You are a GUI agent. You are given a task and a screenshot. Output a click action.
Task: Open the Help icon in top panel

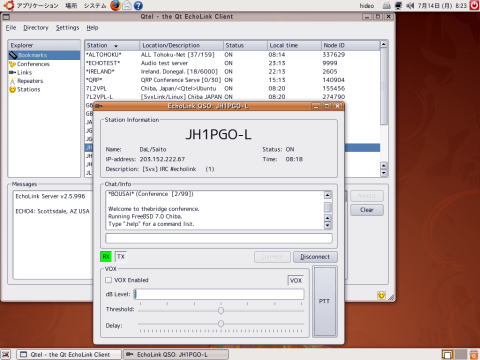pyautogui.click(x=138, y=5)
